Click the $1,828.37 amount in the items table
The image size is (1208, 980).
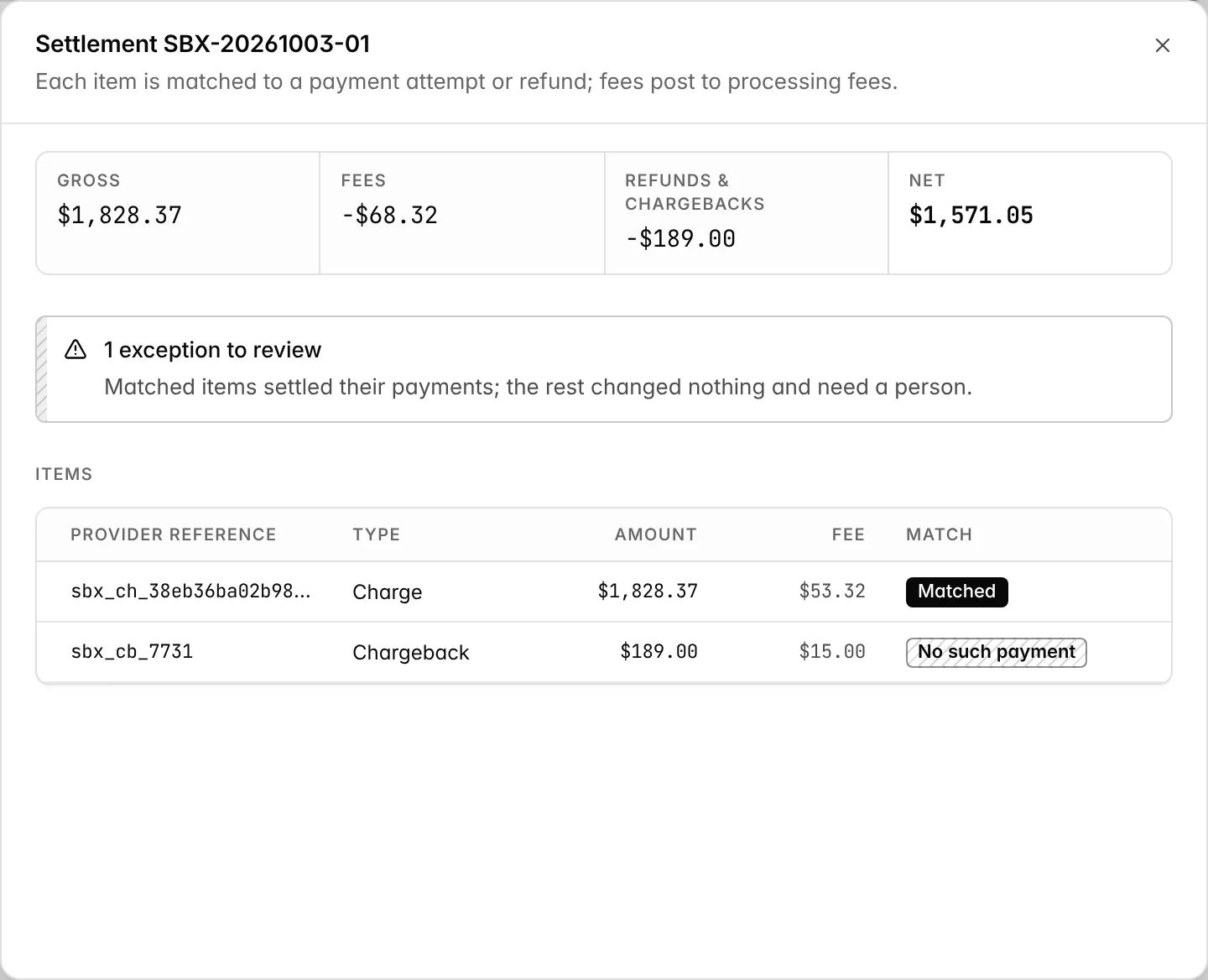[x=647, y=592]
